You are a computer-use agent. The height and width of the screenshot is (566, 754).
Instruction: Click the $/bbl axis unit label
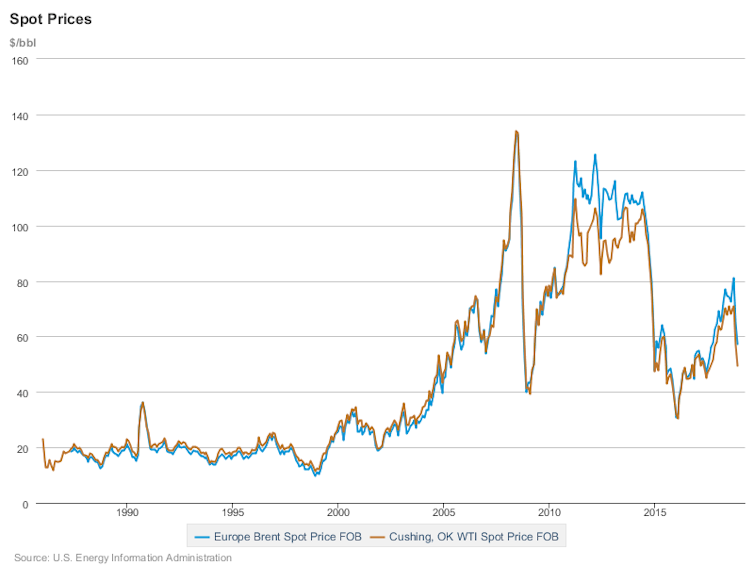click(23, 42)
